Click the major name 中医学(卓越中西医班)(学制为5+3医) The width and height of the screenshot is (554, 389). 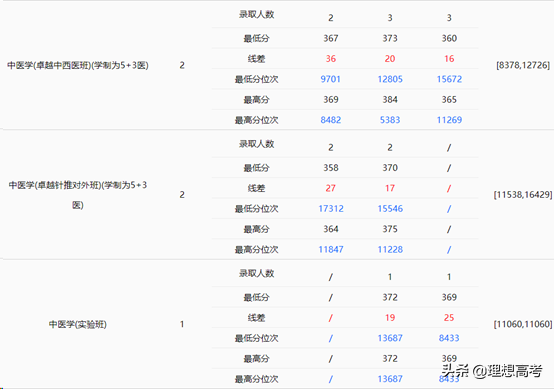point(78,65)
